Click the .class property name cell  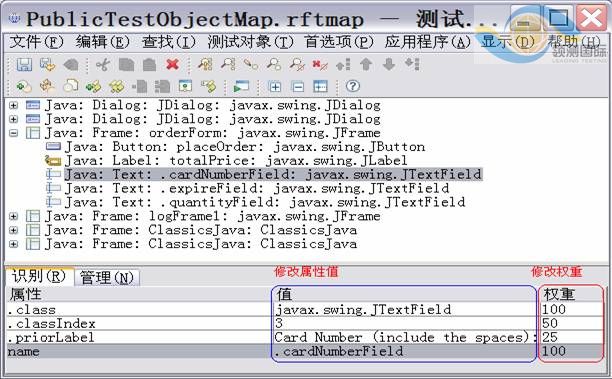139,310
